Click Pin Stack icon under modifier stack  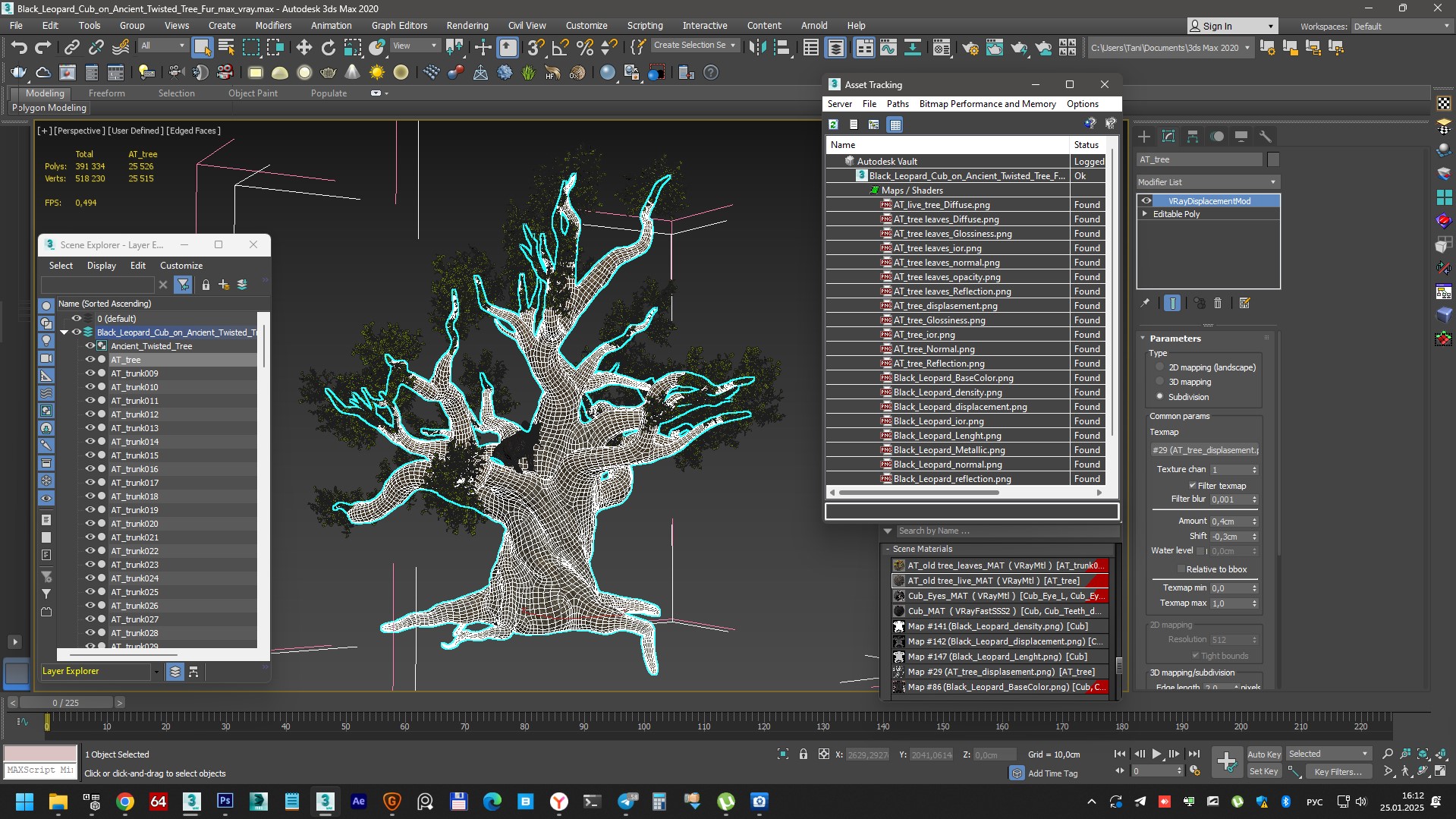[1145, 303]
